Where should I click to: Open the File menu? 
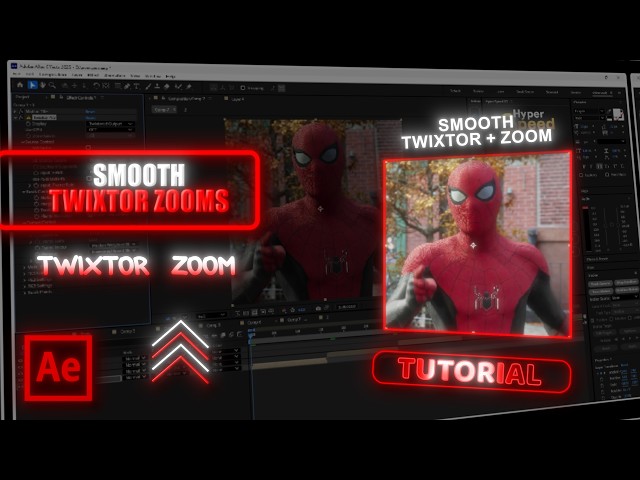coord(17,74)
